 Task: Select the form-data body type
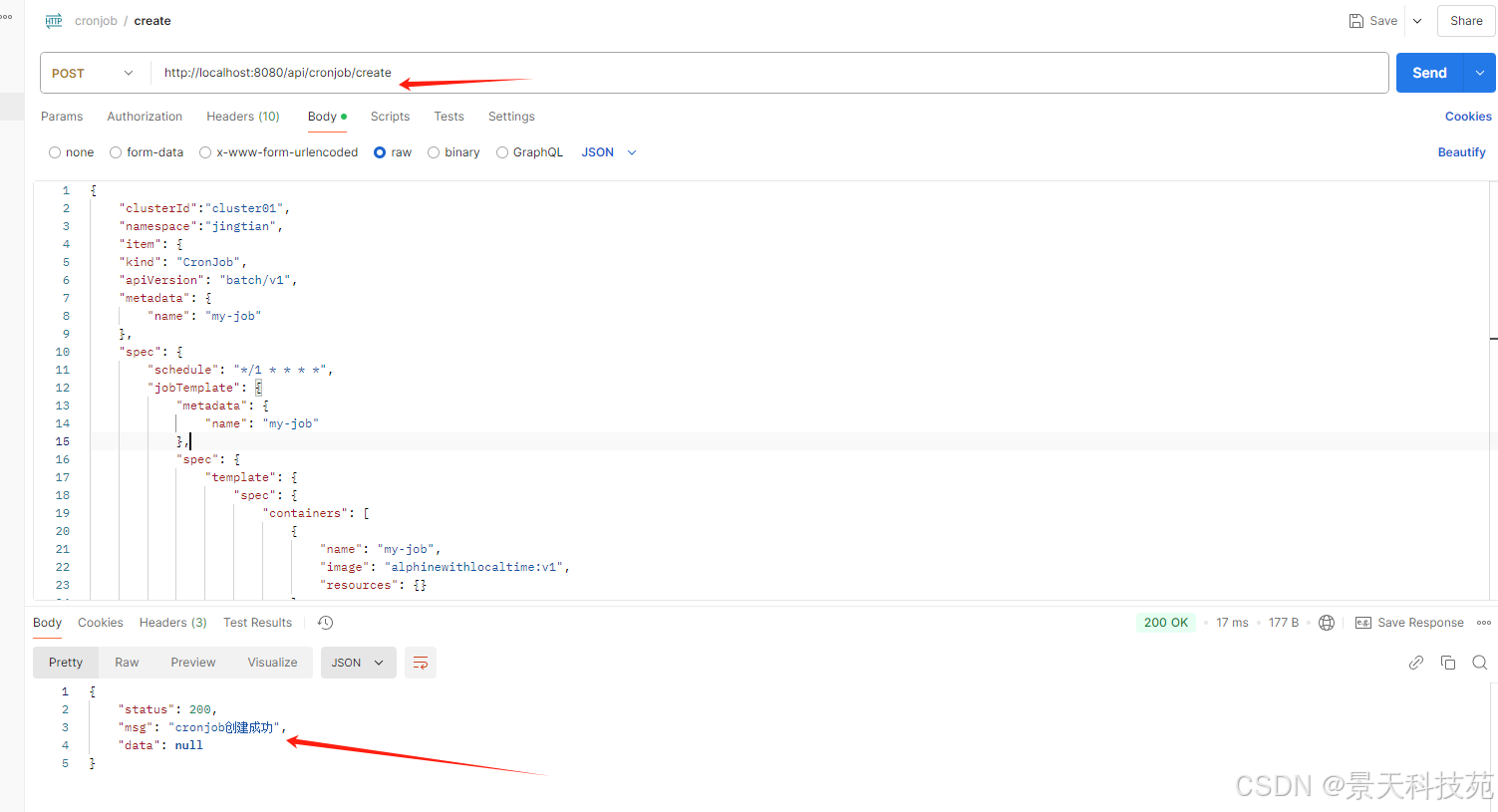(x=147, y=152)
